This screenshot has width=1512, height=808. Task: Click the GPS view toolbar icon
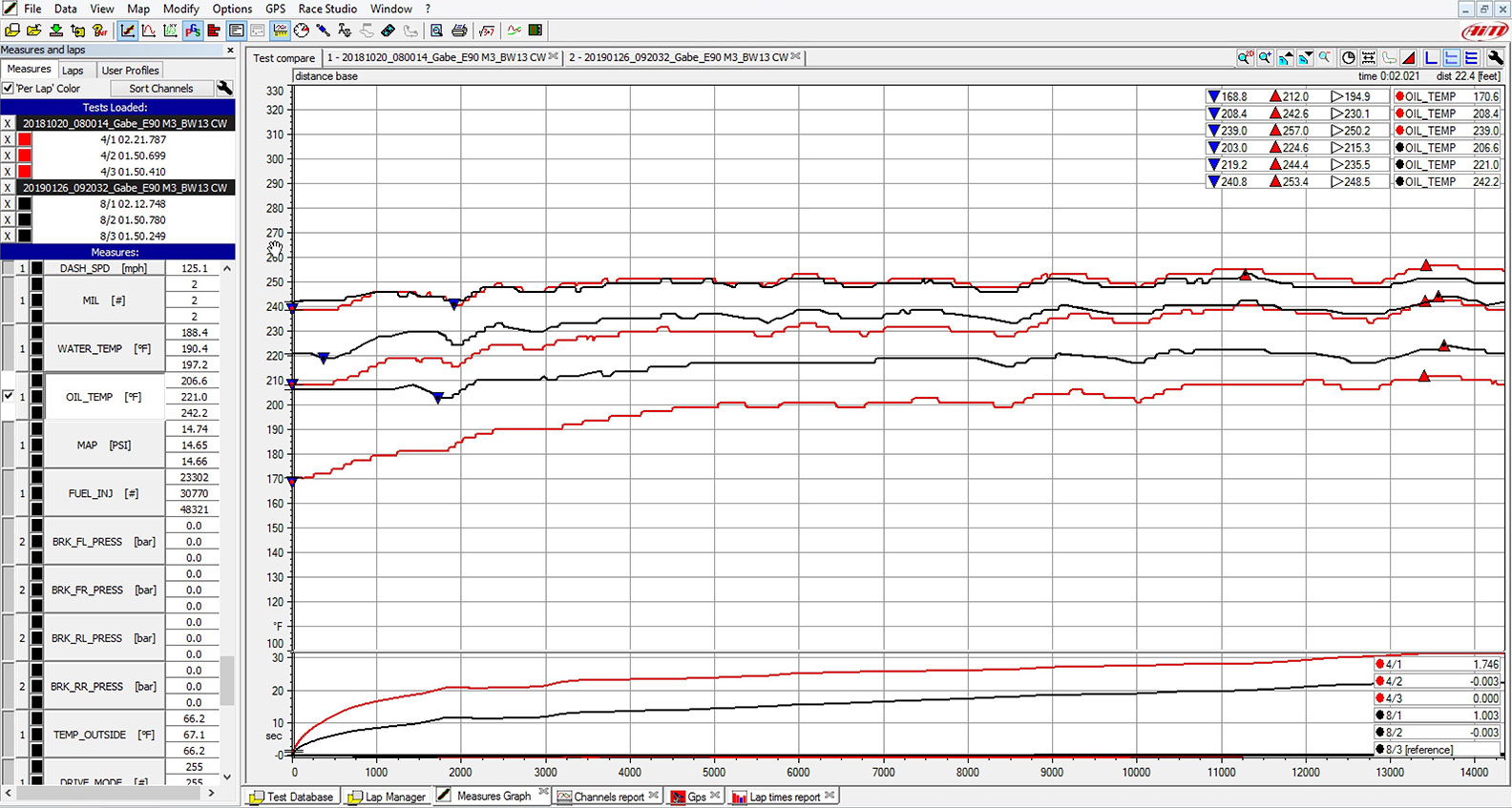pyautogui.click(x=193, y=31)
